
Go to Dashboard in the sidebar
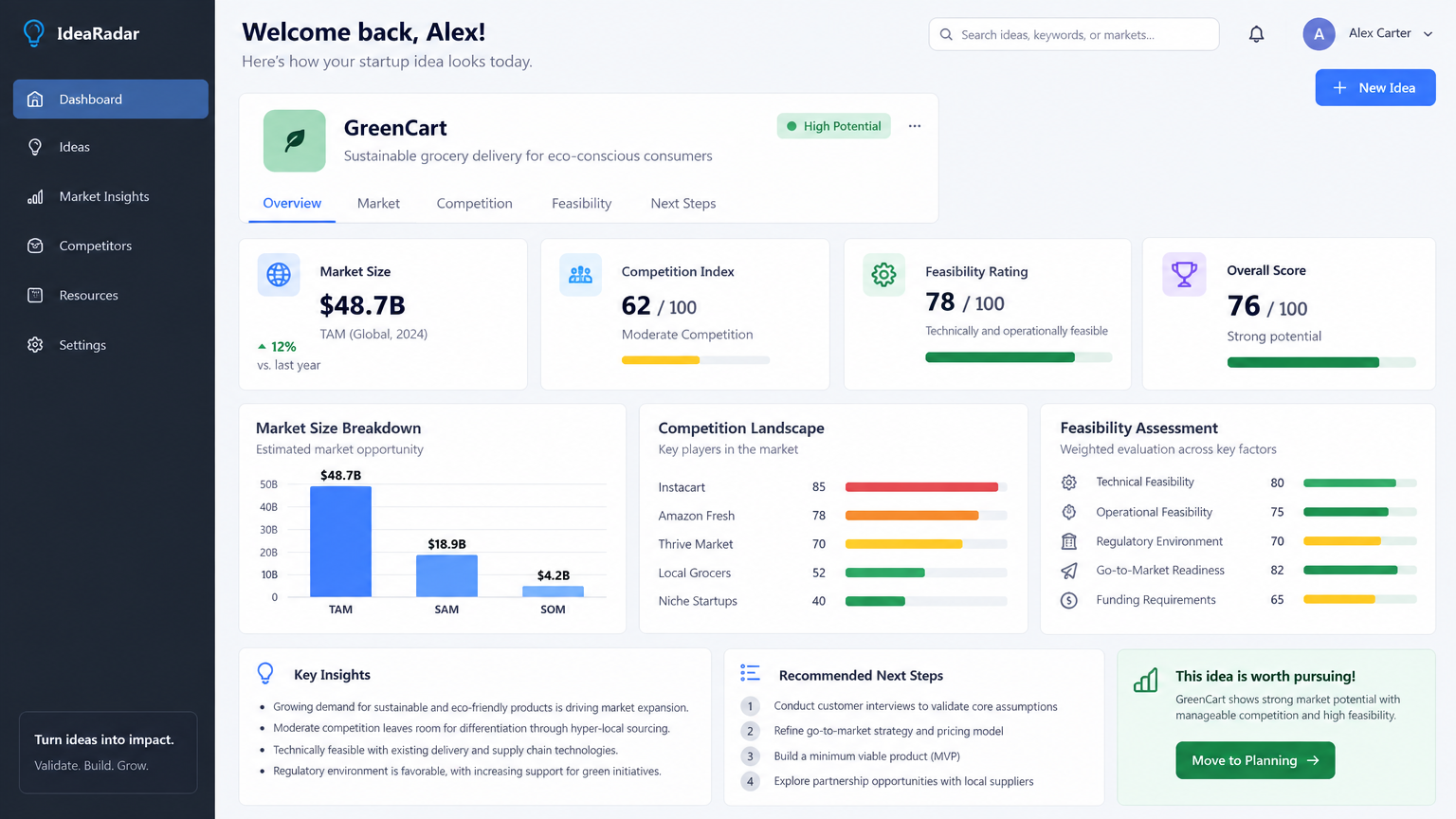pos(111,100)
